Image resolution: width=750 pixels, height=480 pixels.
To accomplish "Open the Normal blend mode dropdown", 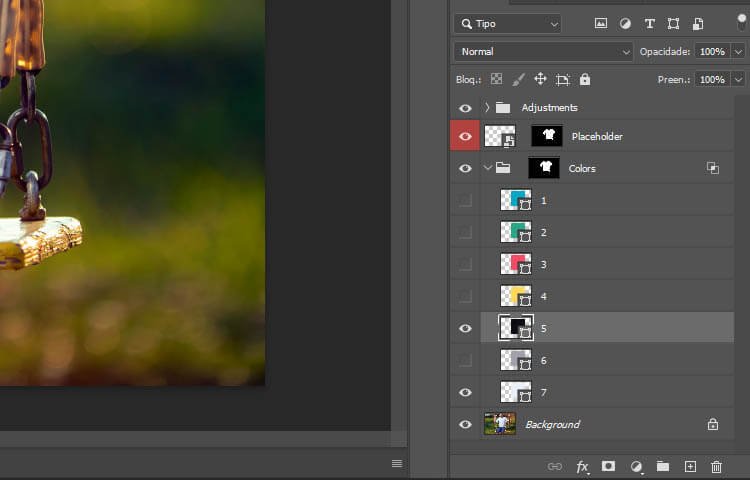I will (x=543, y=51).
